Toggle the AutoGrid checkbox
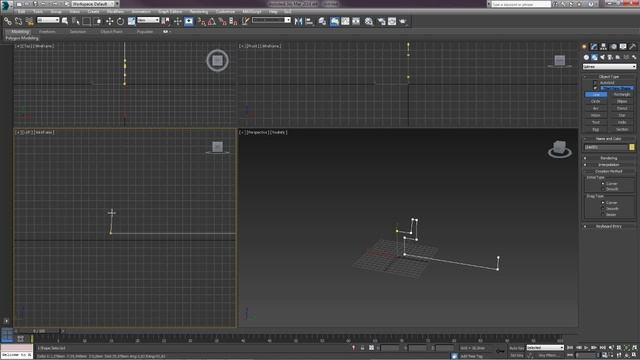640x360 pixels. click(x=595, y=83)
